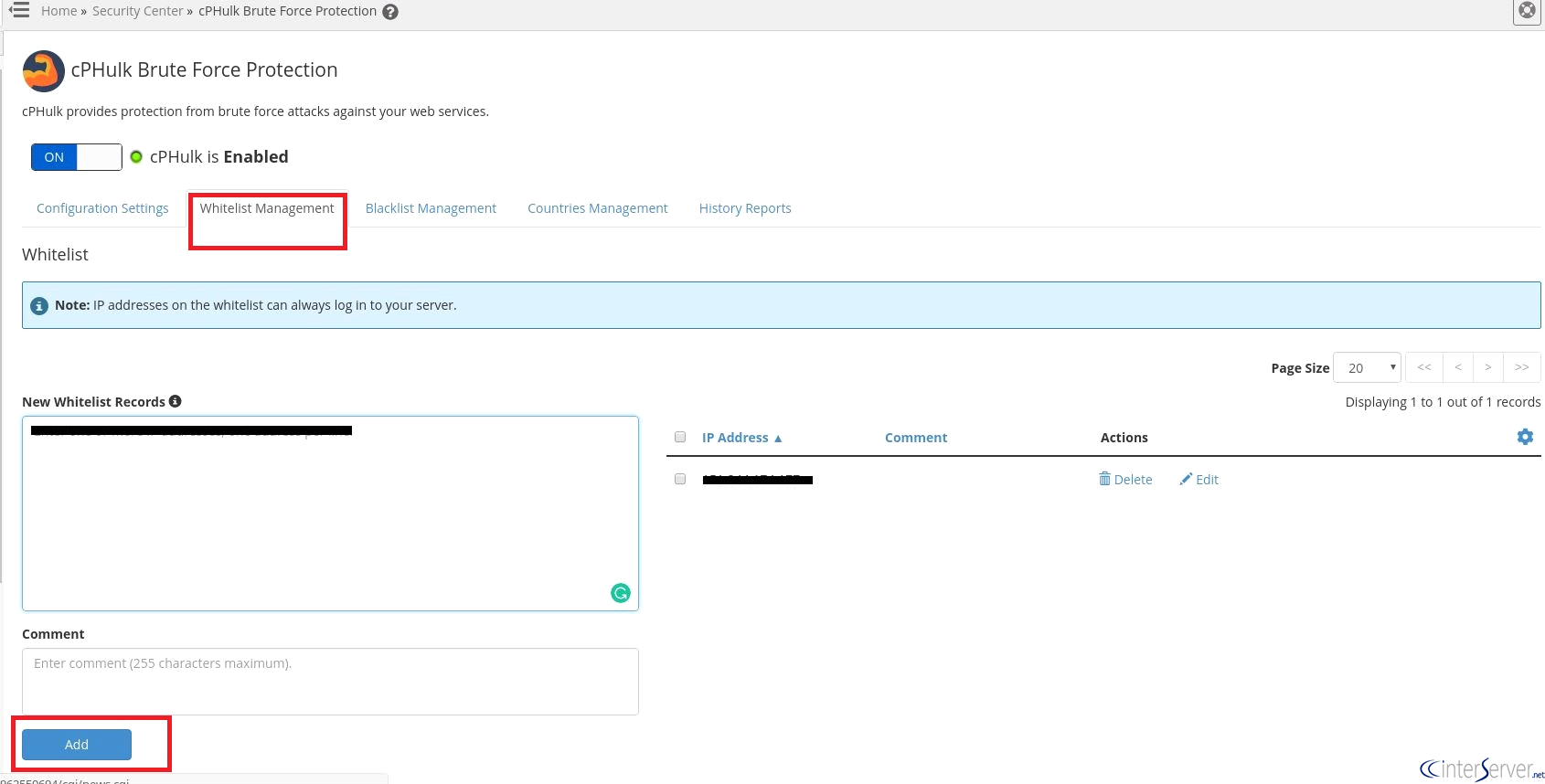Click the close icon at top right
1545x784 pixels.
[1528, 11]
